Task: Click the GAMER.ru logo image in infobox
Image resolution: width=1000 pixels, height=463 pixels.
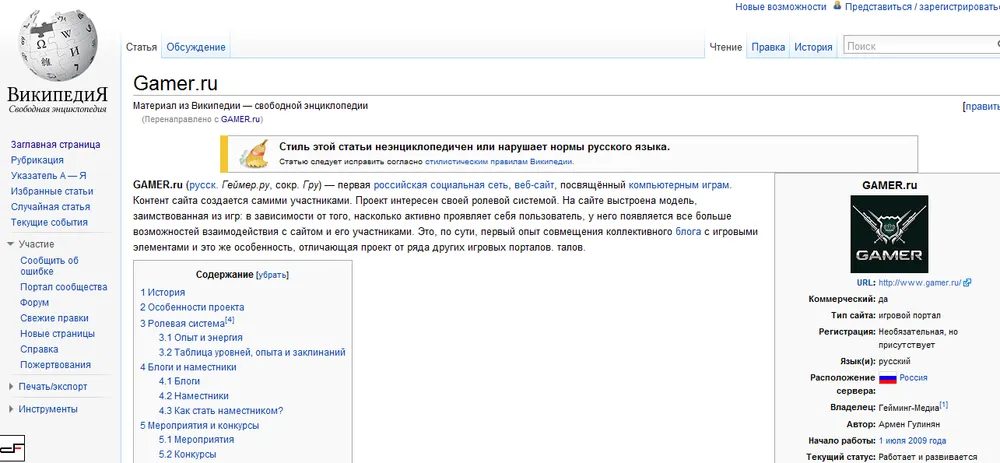Action: click(x=888, y=234)
